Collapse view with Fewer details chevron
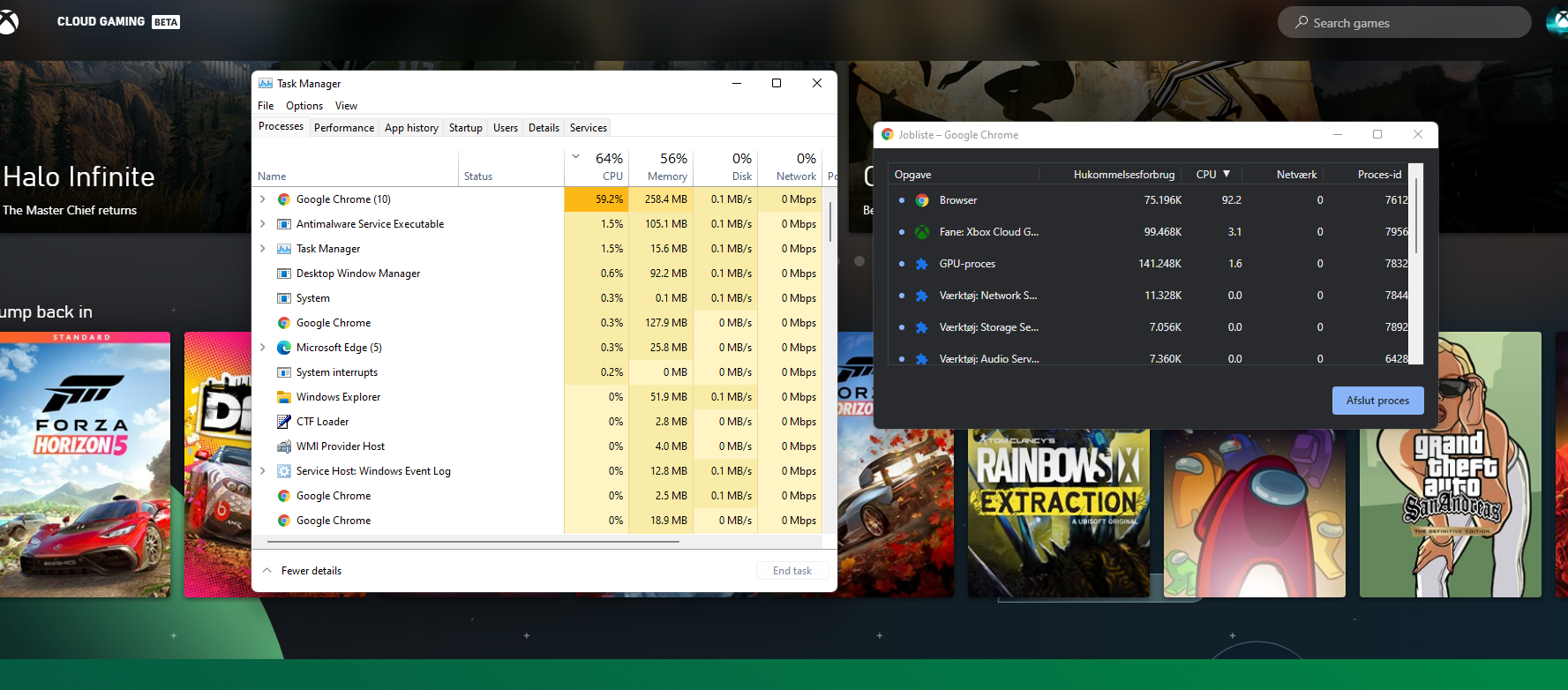 click(x=267, y=571)
